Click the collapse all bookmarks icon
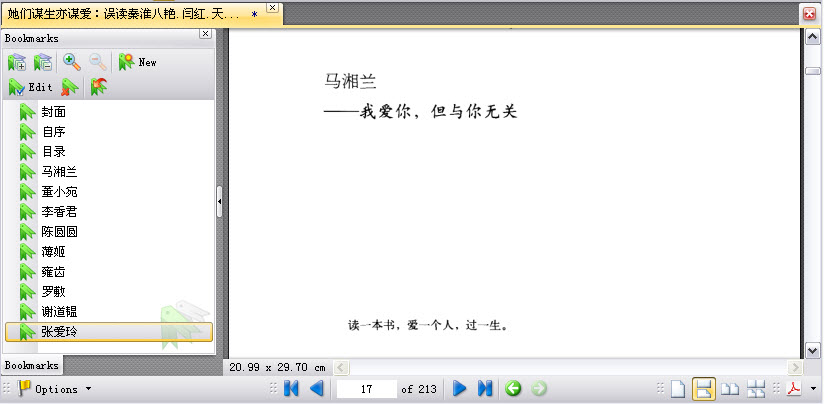 point(43,62)
